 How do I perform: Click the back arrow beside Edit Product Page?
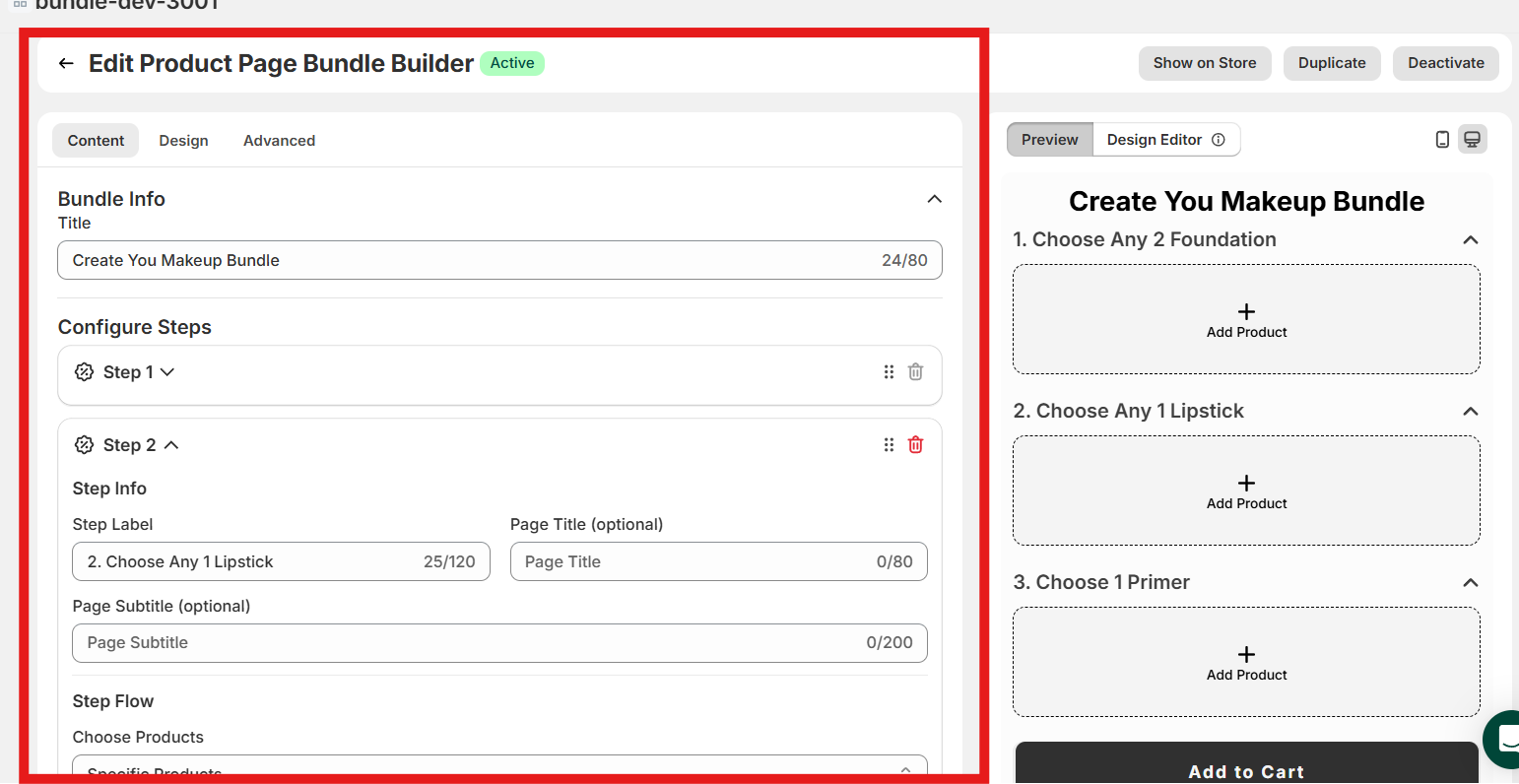click(66, 63)
